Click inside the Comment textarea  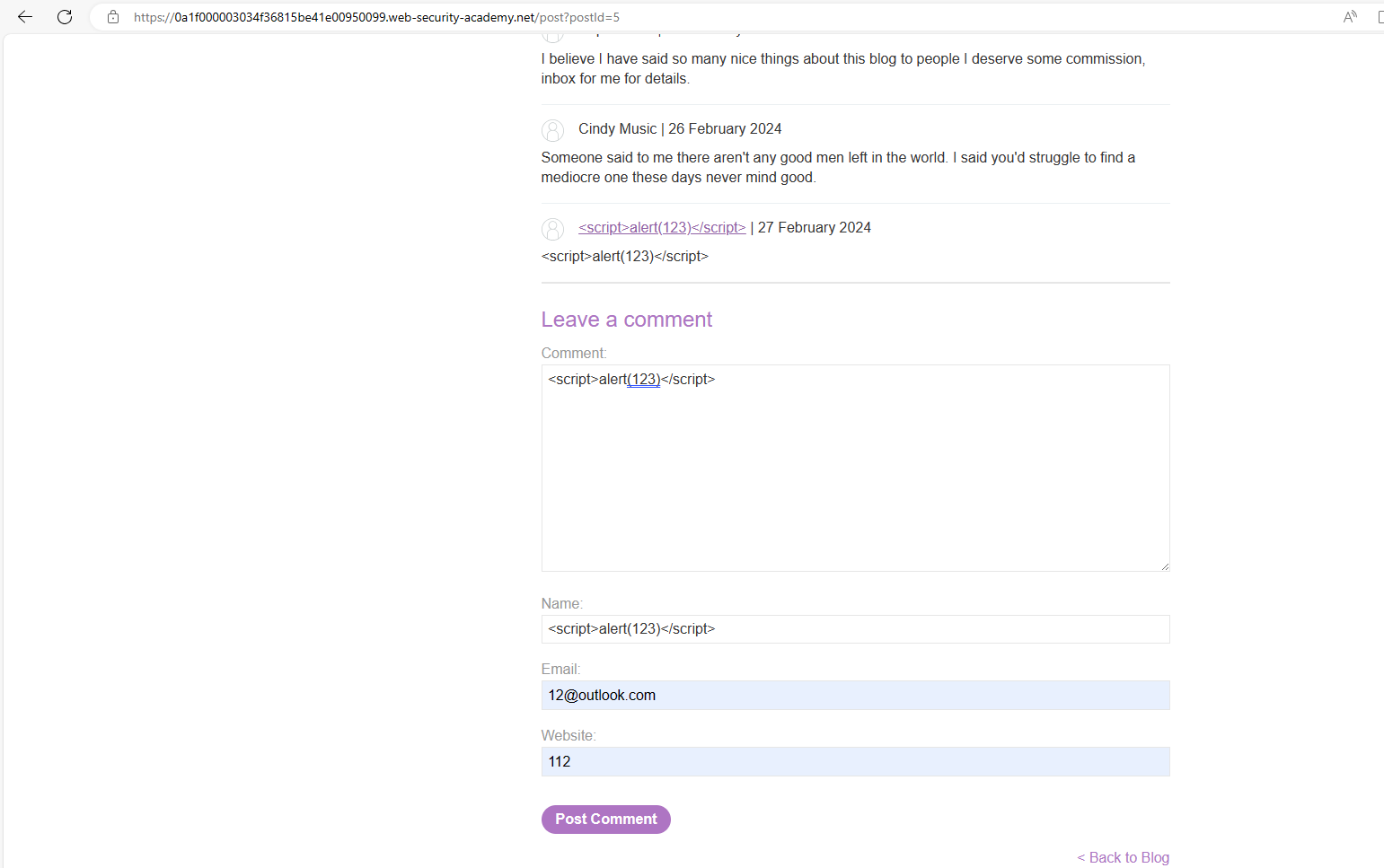click(853, 467)
